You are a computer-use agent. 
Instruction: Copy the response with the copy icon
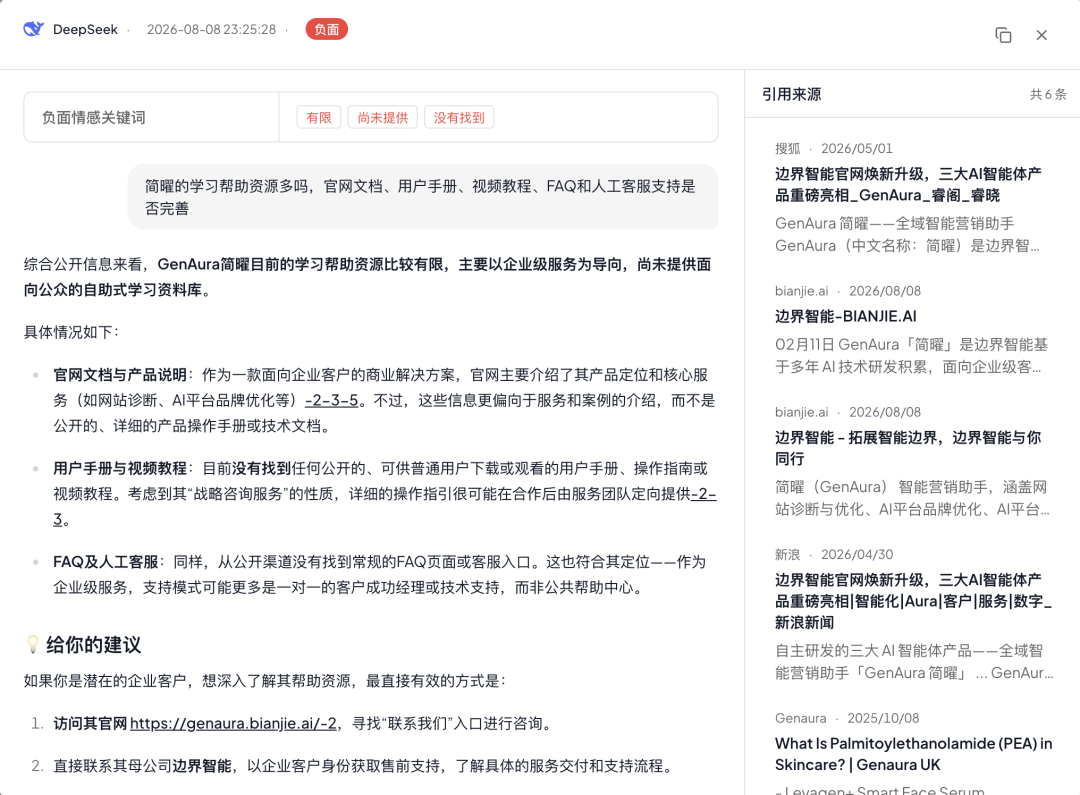tap(1004, 35)
